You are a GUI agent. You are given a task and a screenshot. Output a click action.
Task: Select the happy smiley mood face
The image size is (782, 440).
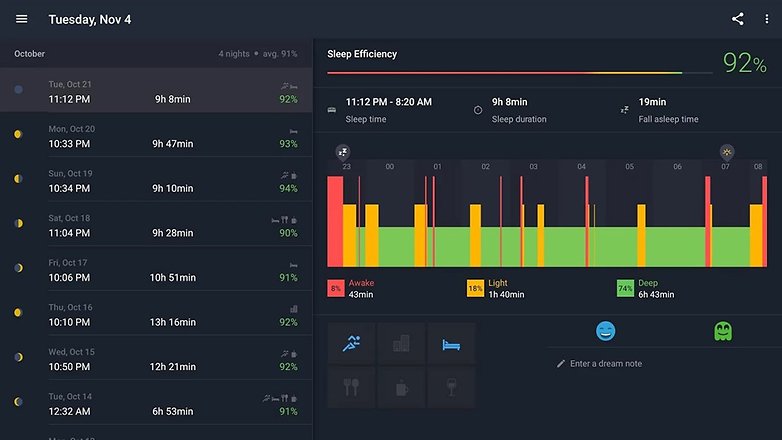point(605,331)
